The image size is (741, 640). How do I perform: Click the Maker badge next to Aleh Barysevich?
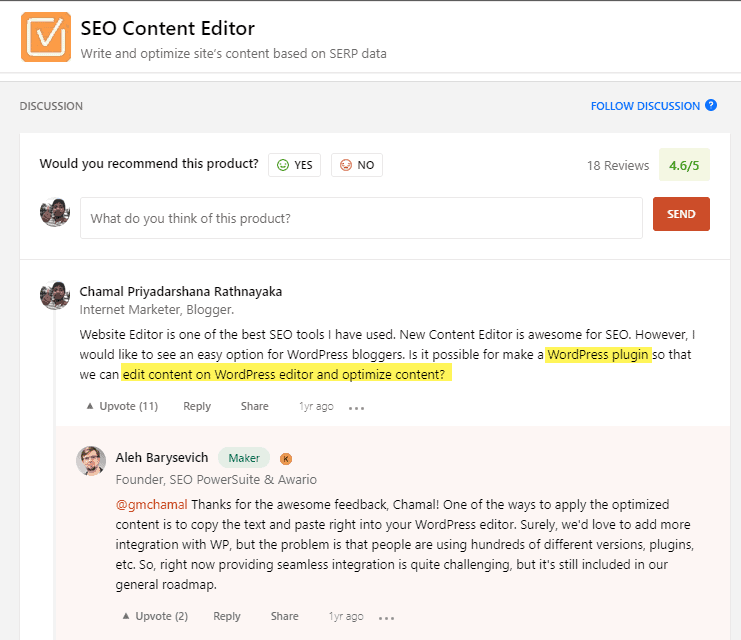244,458
